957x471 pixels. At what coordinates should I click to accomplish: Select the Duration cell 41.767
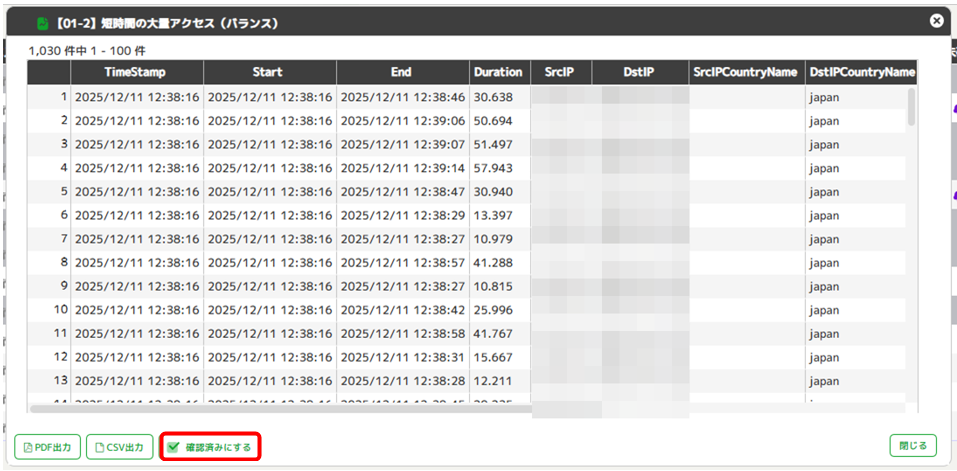tap(500, 334)
